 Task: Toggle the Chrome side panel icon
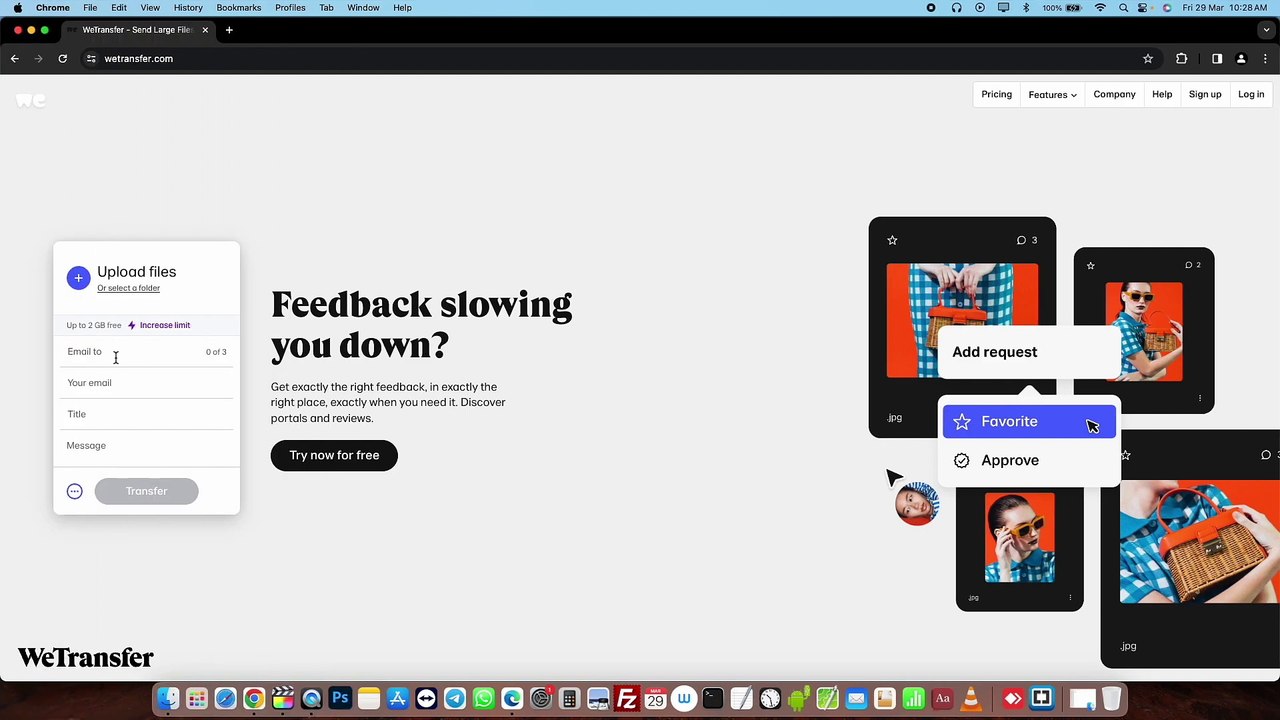[1217, 59]
